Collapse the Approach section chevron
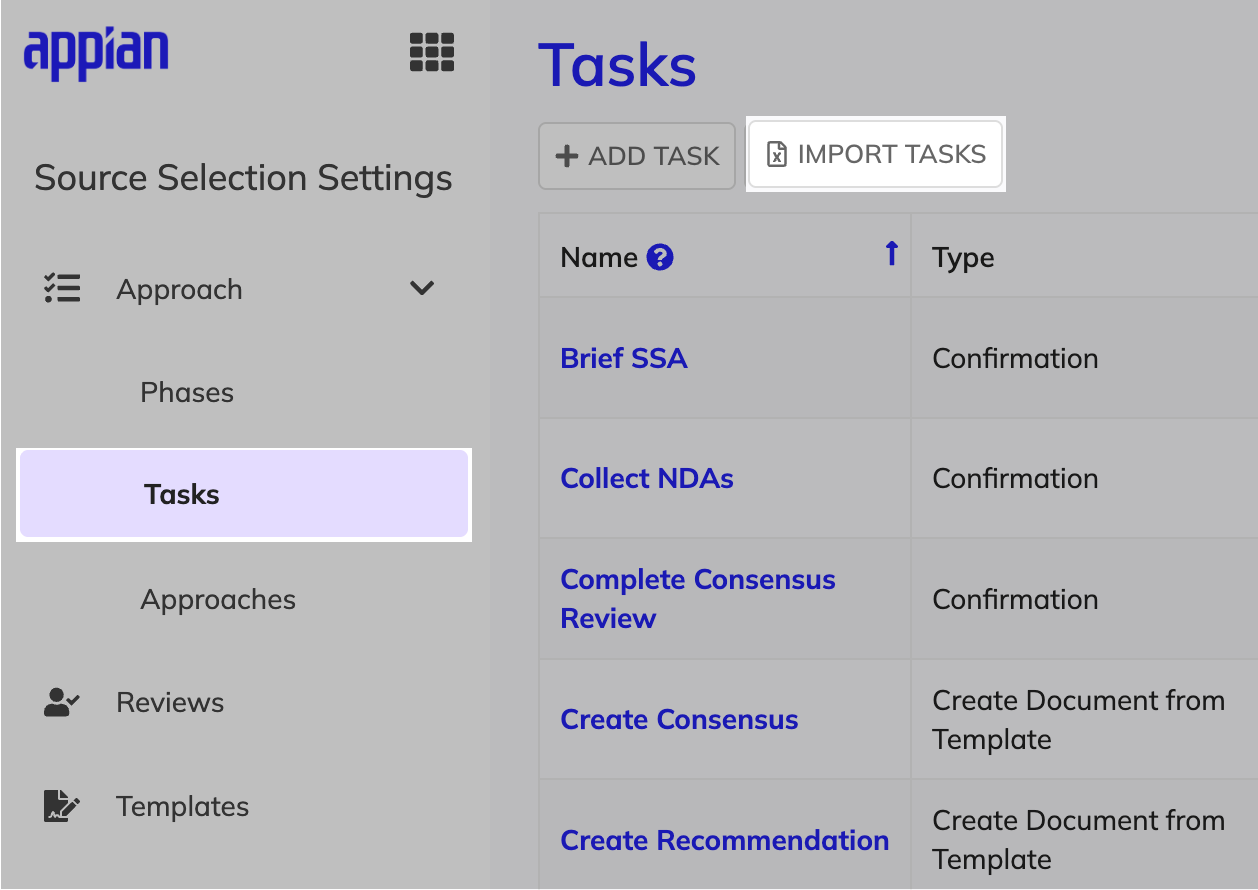Screen dimensions: 1258x890 coord(422,288)
